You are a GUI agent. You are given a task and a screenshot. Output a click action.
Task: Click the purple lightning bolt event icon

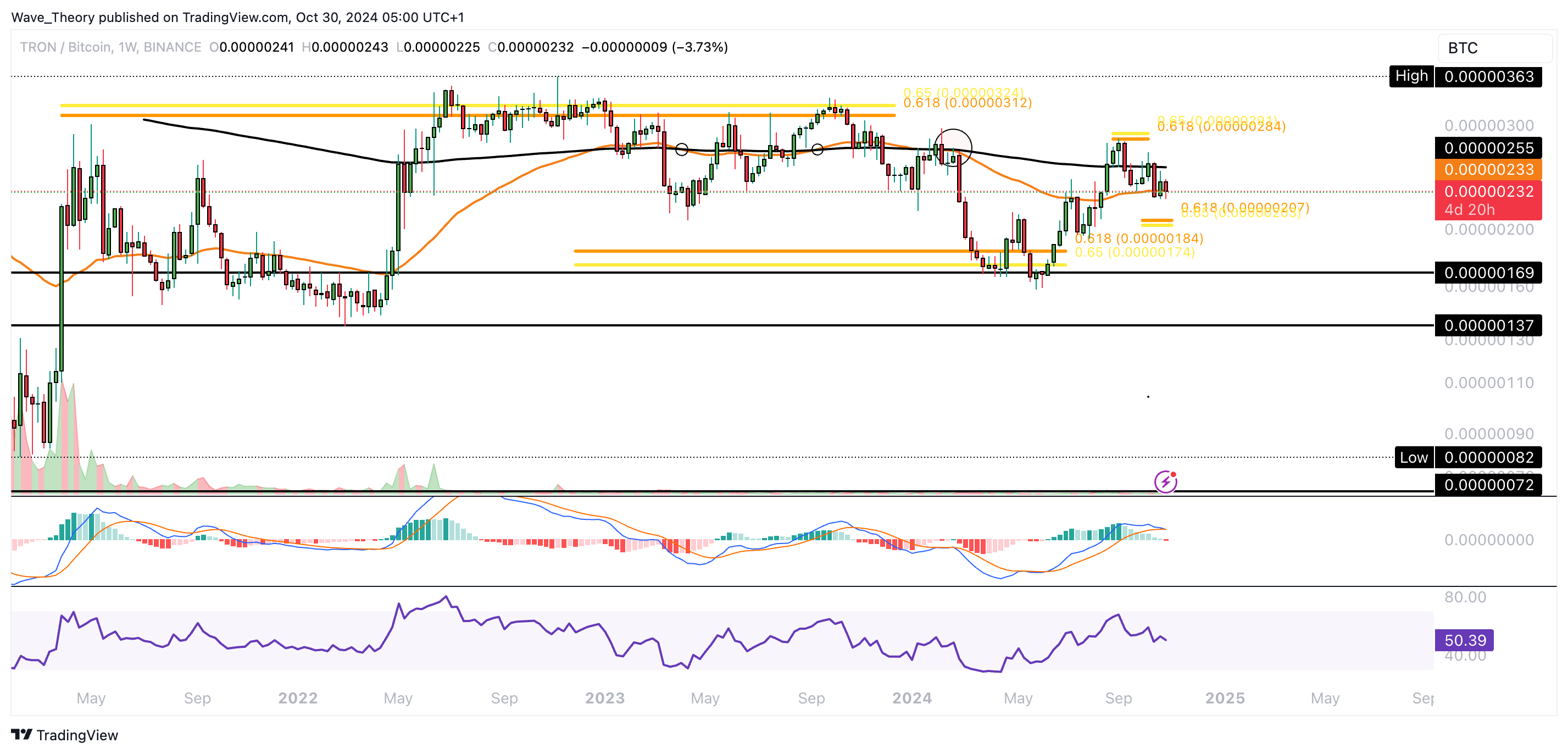pyautogui.click(x=1165, y=482)
